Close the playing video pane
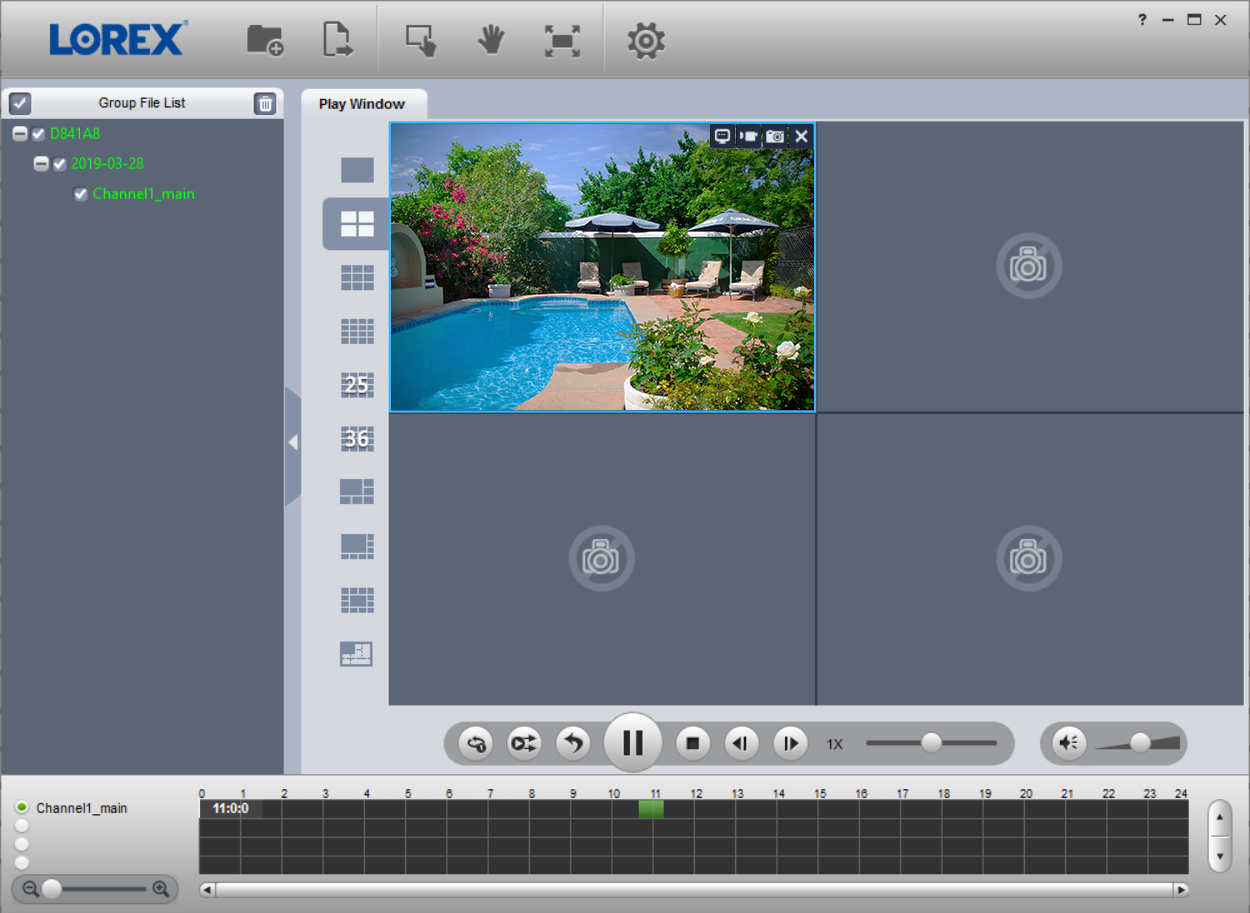The height and width of the screenshot is (913, 1250). 801,136
